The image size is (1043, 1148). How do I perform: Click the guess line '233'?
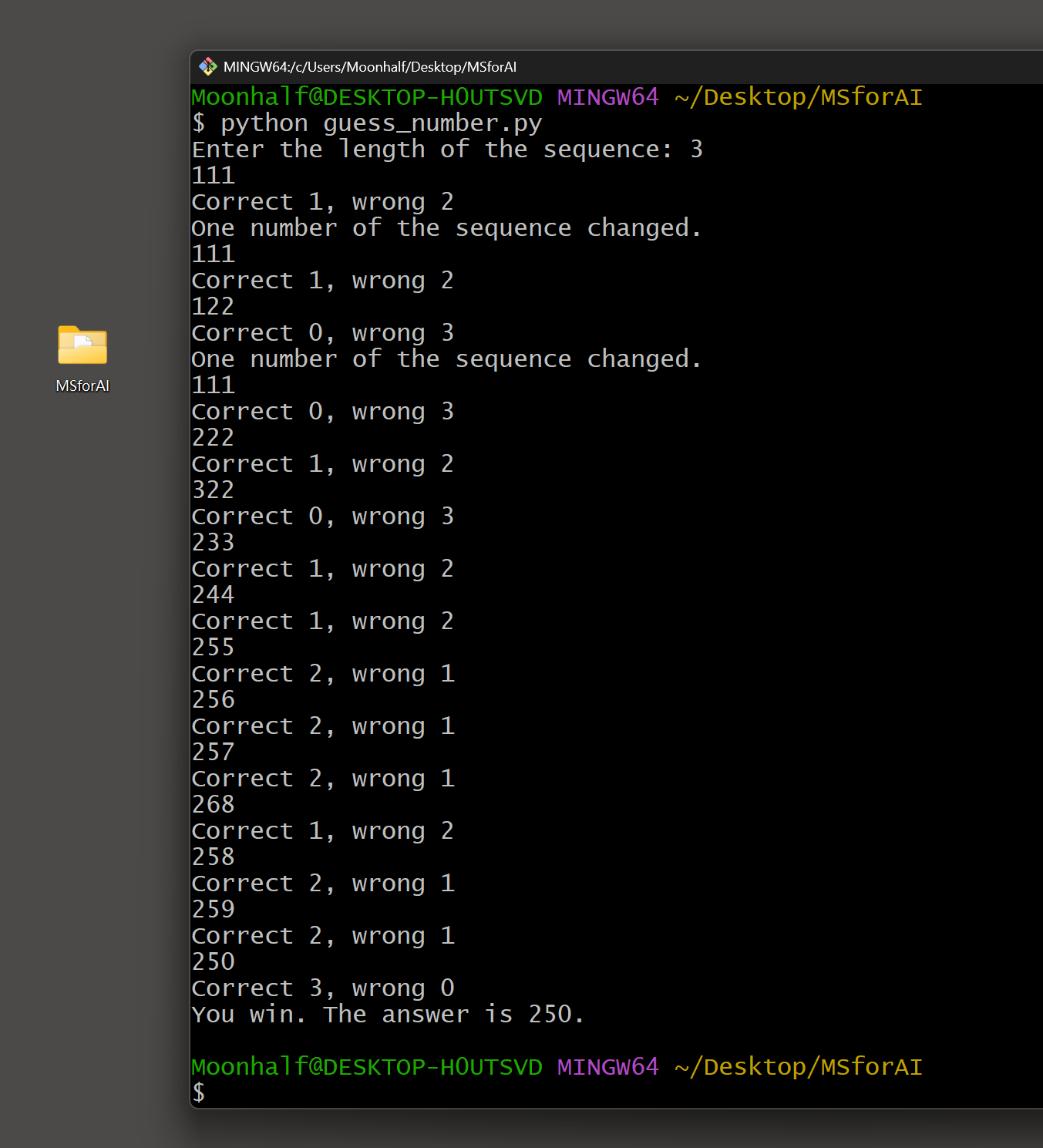(x=214, y=542)
